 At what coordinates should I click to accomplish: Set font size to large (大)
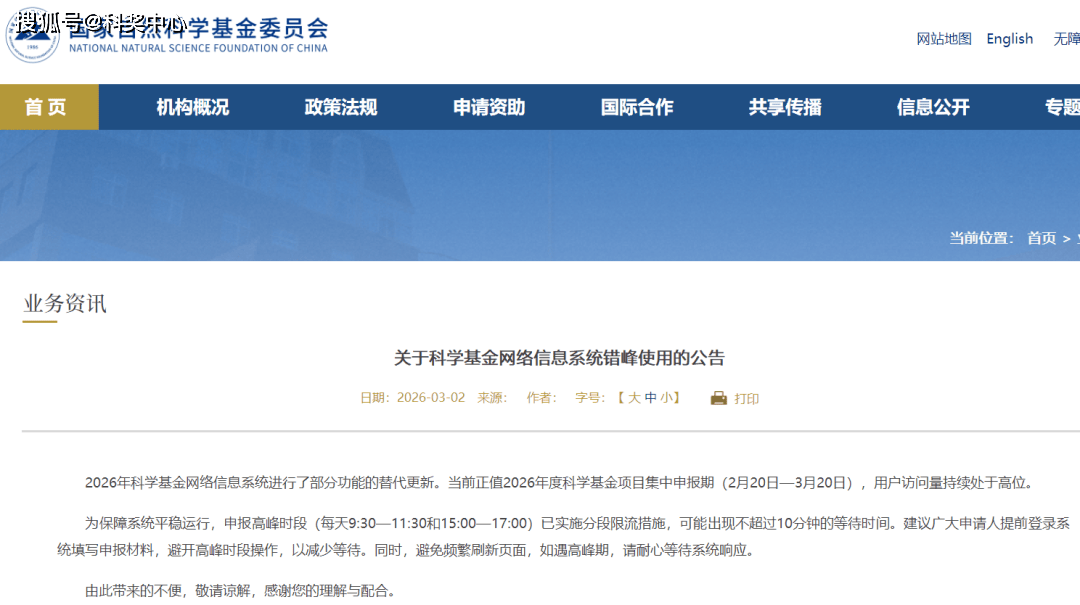[x=634, y=398]
